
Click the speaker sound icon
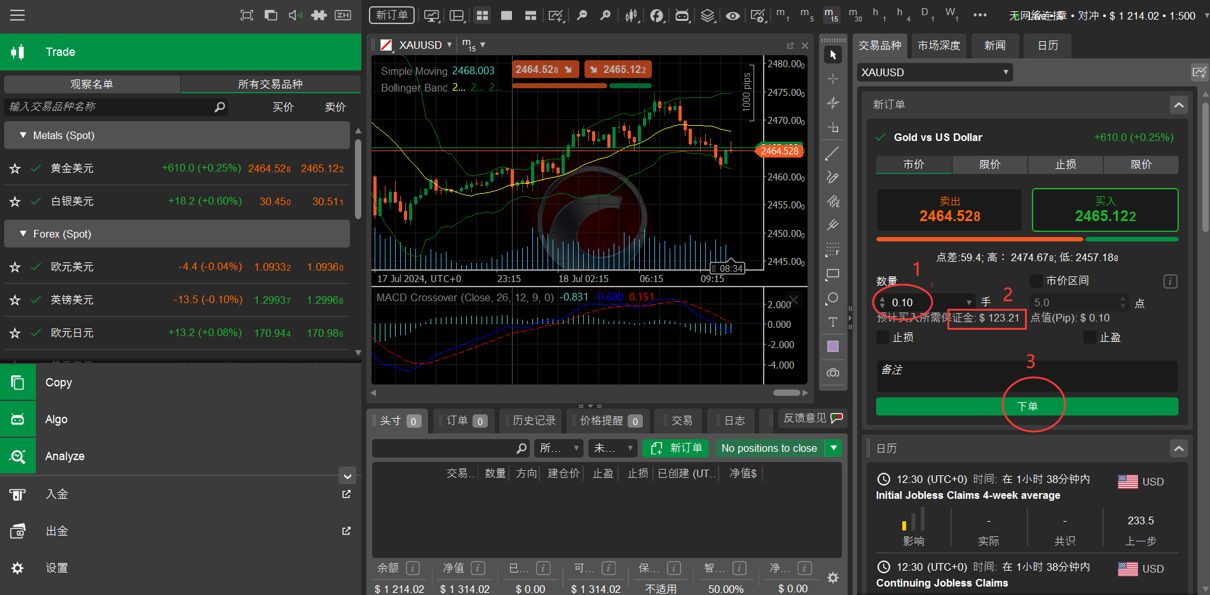click(295, 15)
